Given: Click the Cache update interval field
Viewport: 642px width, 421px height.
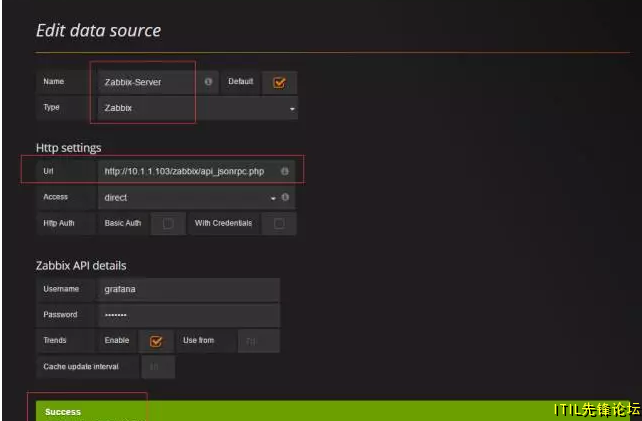Looking at the screenshot, I should (158, 367).
